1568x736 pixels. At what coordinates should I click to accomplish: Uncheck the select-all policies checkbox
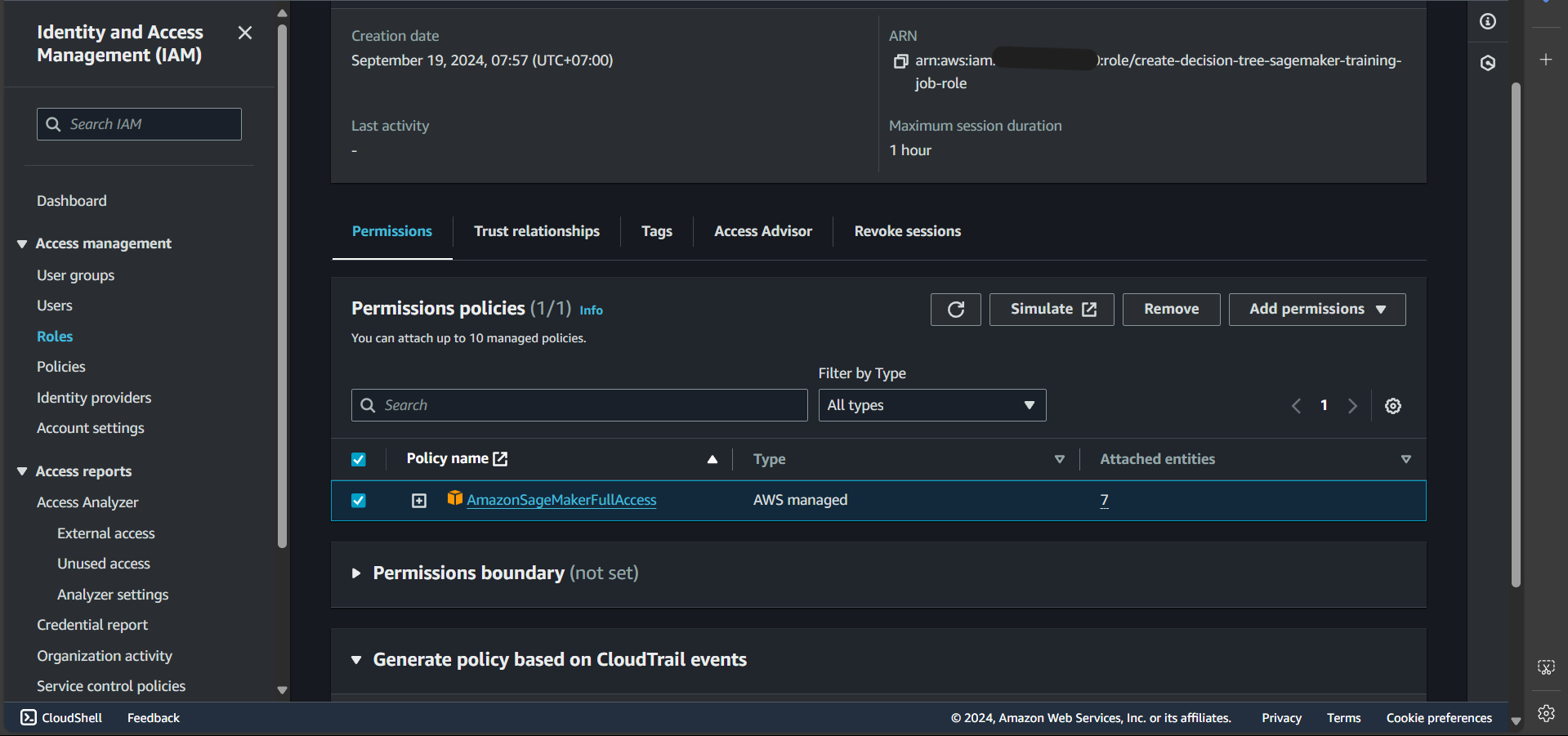[359, 459]
